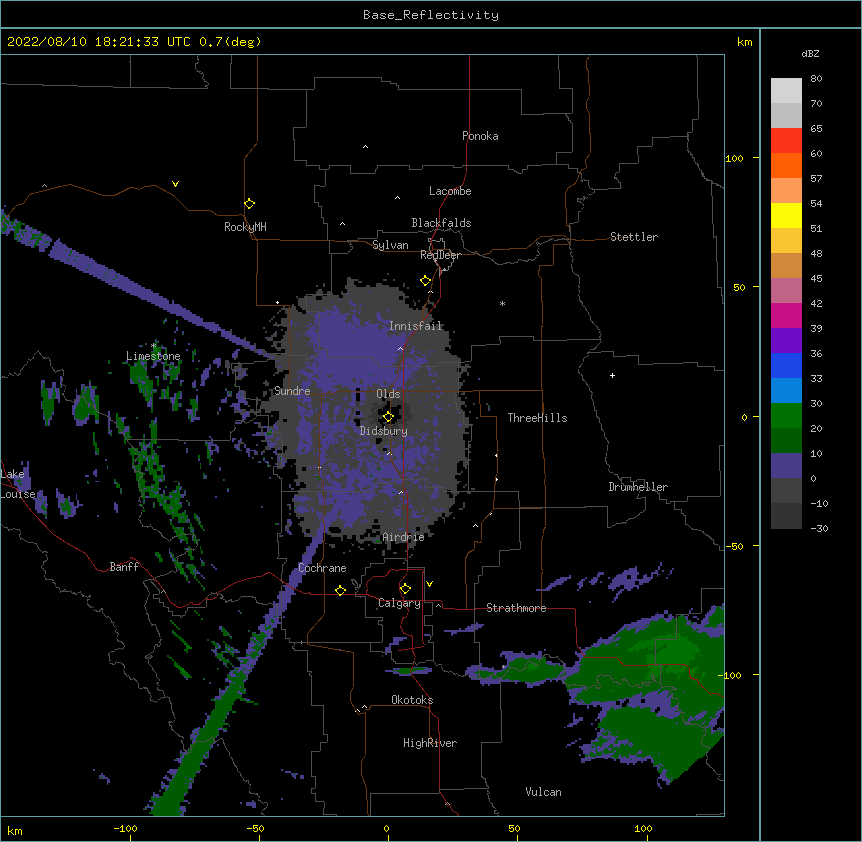The image size is (862, 842).
Task: Click the red 60 dBZ color swatch
Action: coord(786,141)
